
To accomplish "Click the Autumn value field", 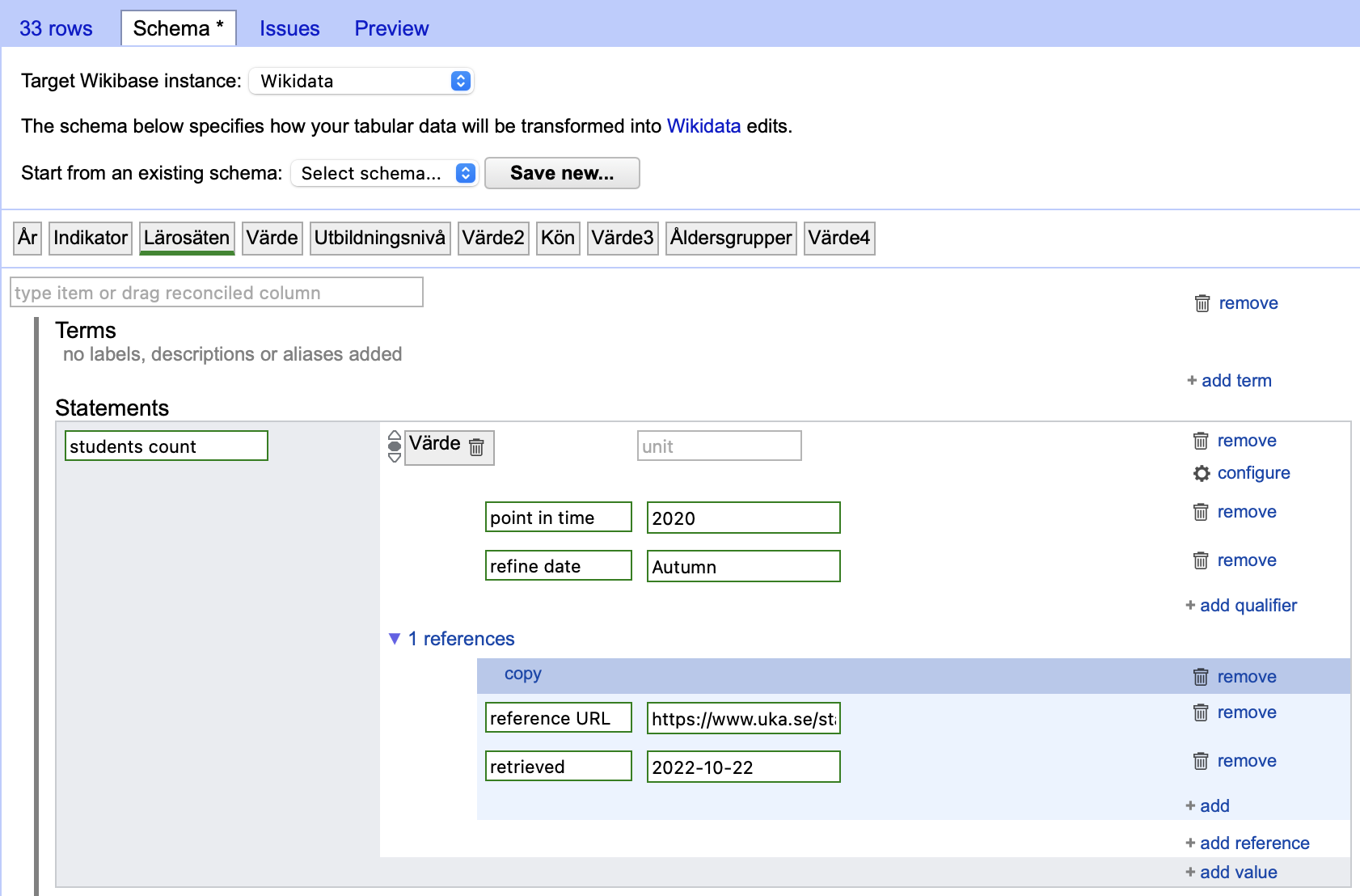I will (744, 567).
